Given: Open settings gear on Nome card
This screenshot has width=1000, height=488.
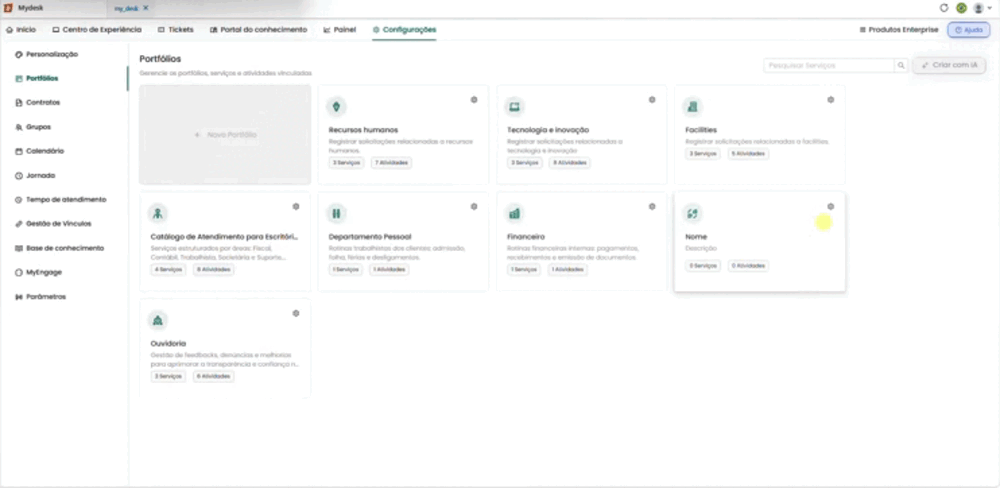Looking at the screenshot, I should 830,207.
